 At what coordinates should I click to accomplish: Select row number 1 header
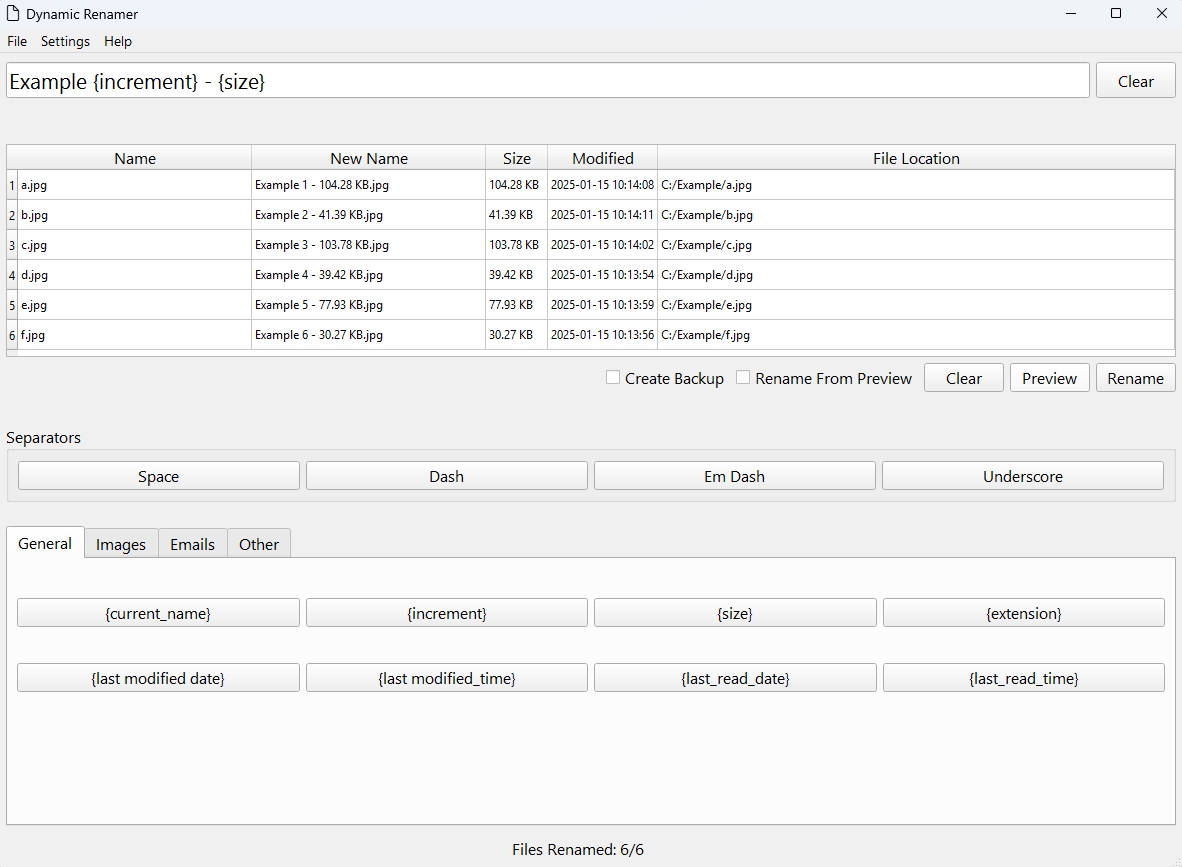click(12, 185)
